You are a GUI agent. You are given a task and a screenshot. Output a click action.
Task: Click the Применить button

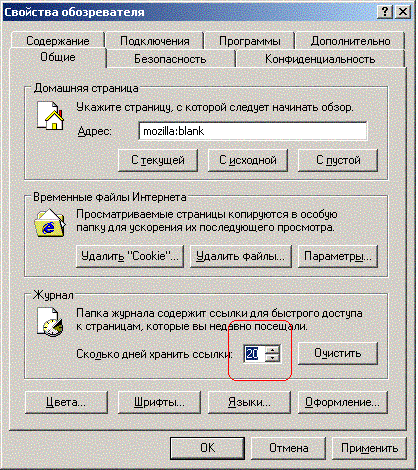369,448
